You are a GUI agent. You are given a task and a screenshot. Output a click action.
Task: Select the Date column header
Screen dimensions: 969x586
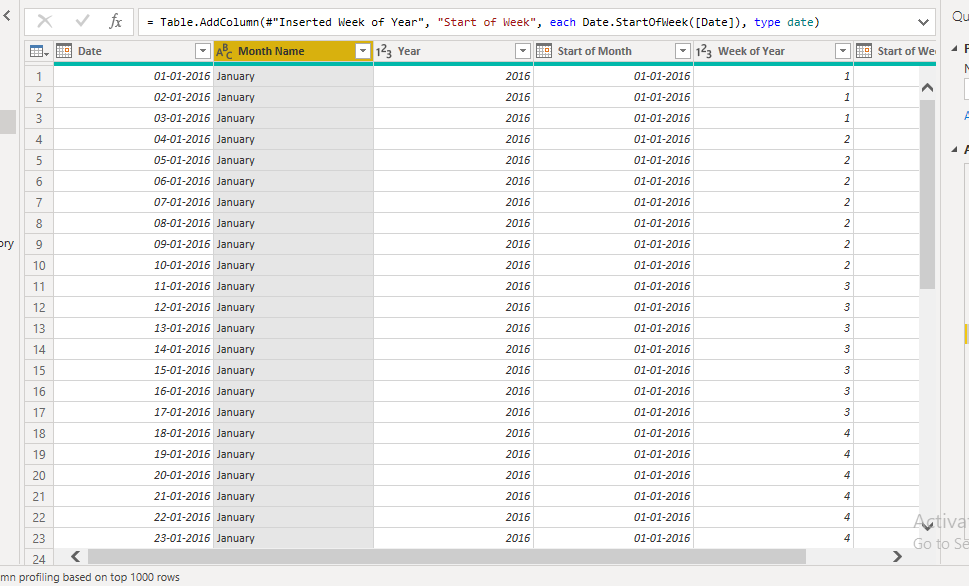click(133, 51)
